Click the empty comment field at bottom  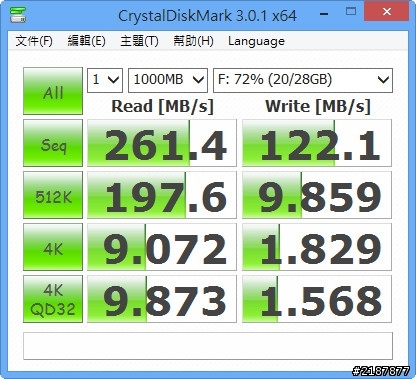tap(208, 346)
